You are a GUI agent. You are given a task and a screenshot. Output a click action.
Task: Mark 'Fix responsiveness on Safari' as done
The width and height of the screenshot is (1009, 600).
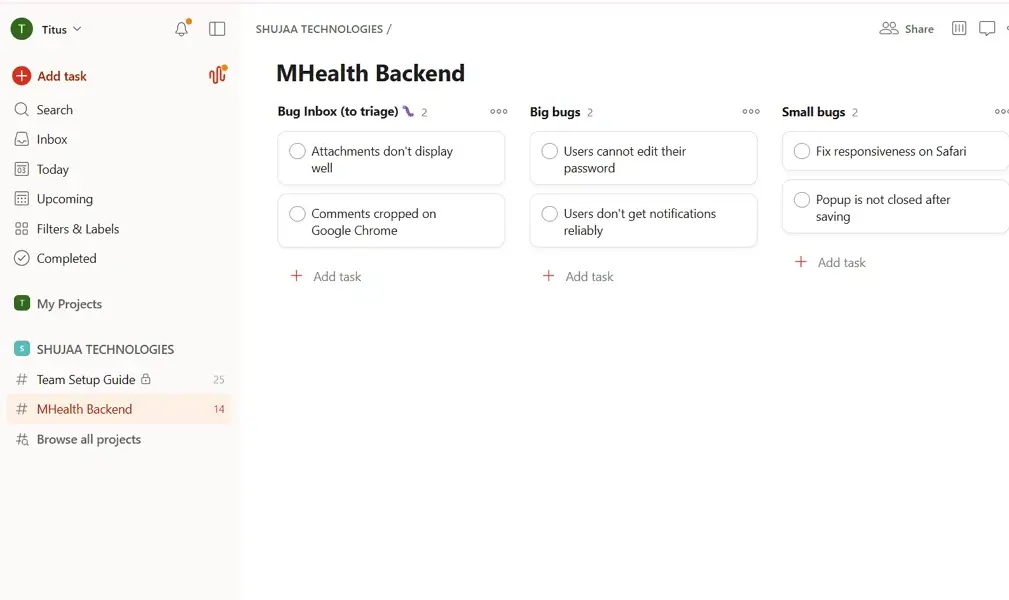pyautogui.click(x=802, y=151)
